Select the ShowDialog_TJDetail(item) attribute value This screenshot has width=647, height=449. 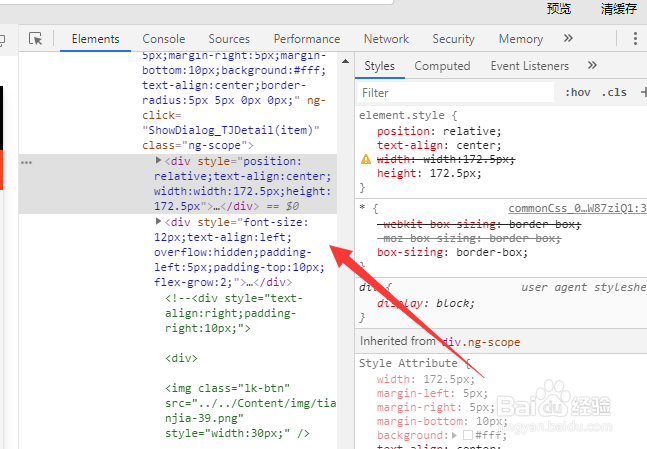[231, 130]
